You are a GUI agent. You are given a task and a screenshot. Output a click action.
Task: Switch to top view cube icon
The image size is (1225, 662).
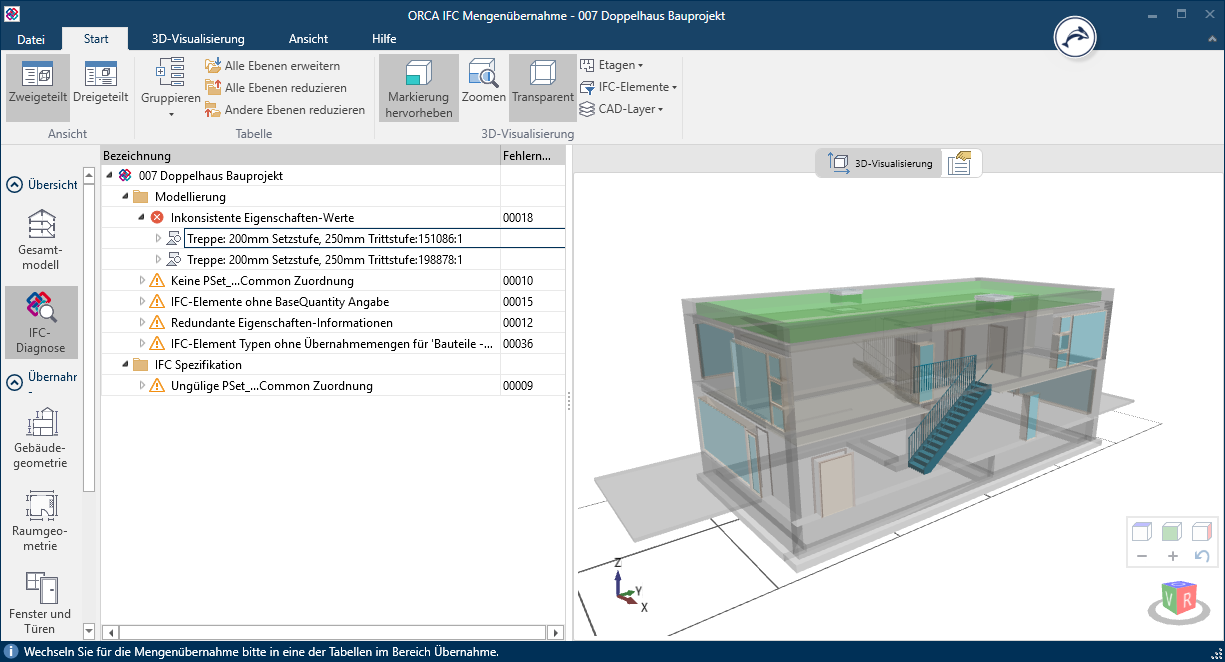click(1140, 531)
